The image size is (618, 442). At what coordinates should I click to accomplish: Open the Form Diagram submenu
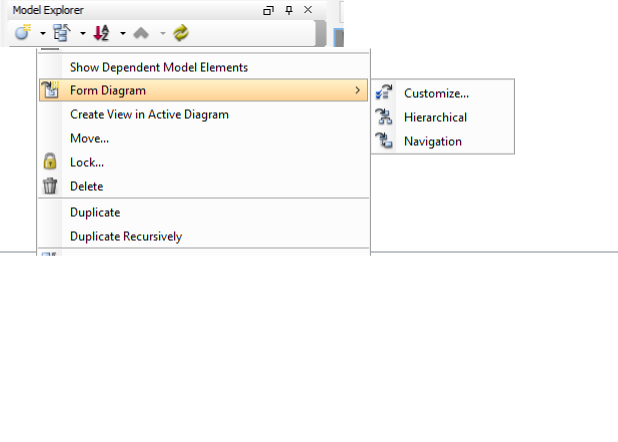[x=204, y=90]
